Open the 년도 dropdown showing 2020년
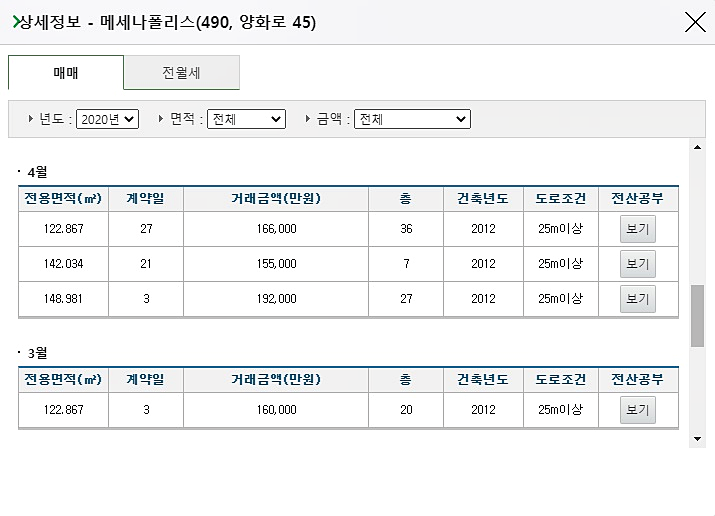The image size is (715, 516). [107, 119]
